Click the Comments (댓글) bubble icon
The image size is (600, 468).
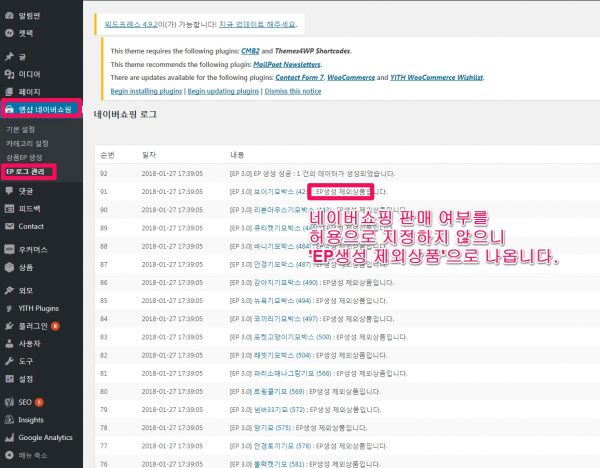click(x=9, y=191)
